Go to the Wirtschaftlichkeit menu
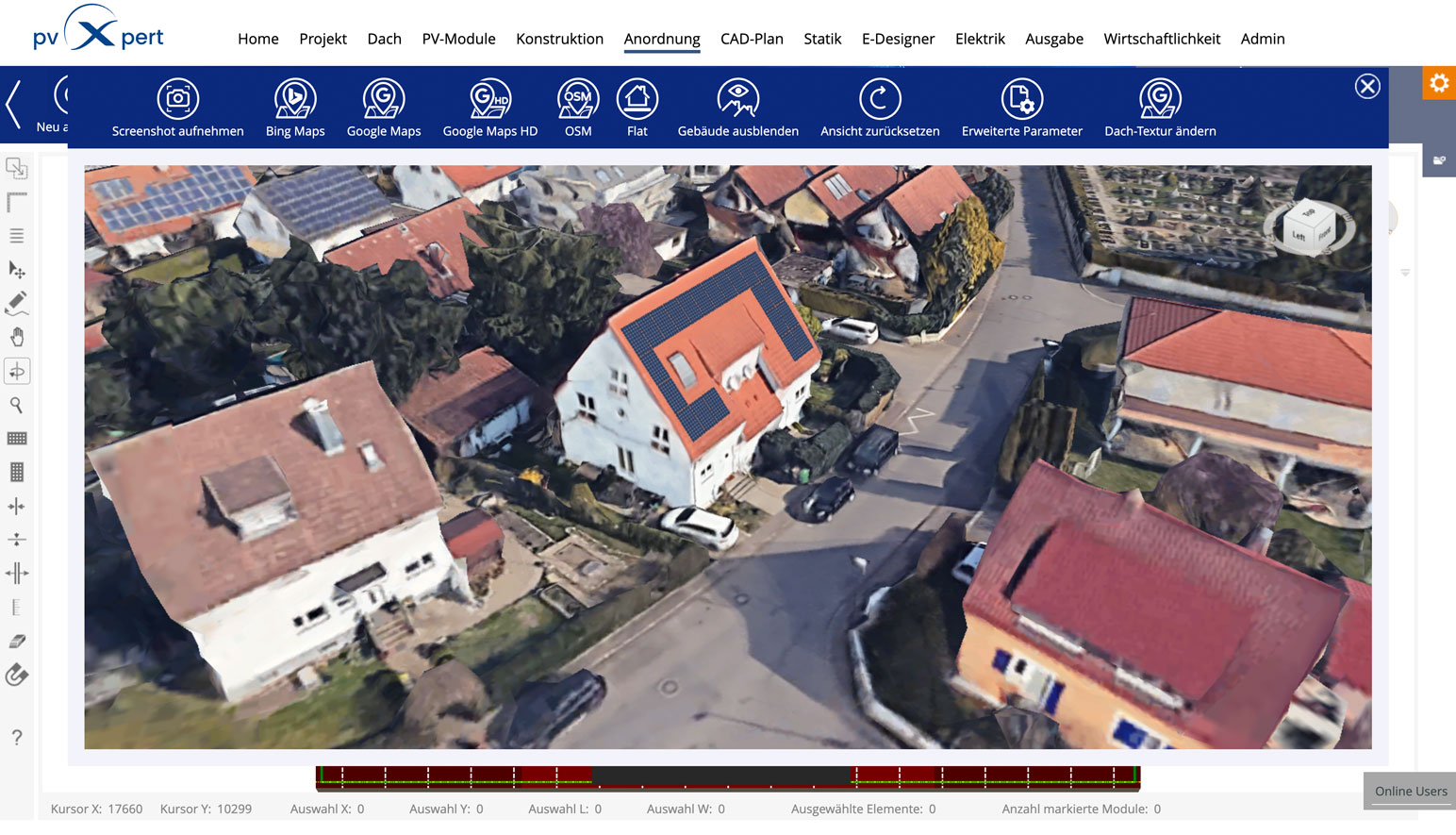 [x=1162, y=39]
